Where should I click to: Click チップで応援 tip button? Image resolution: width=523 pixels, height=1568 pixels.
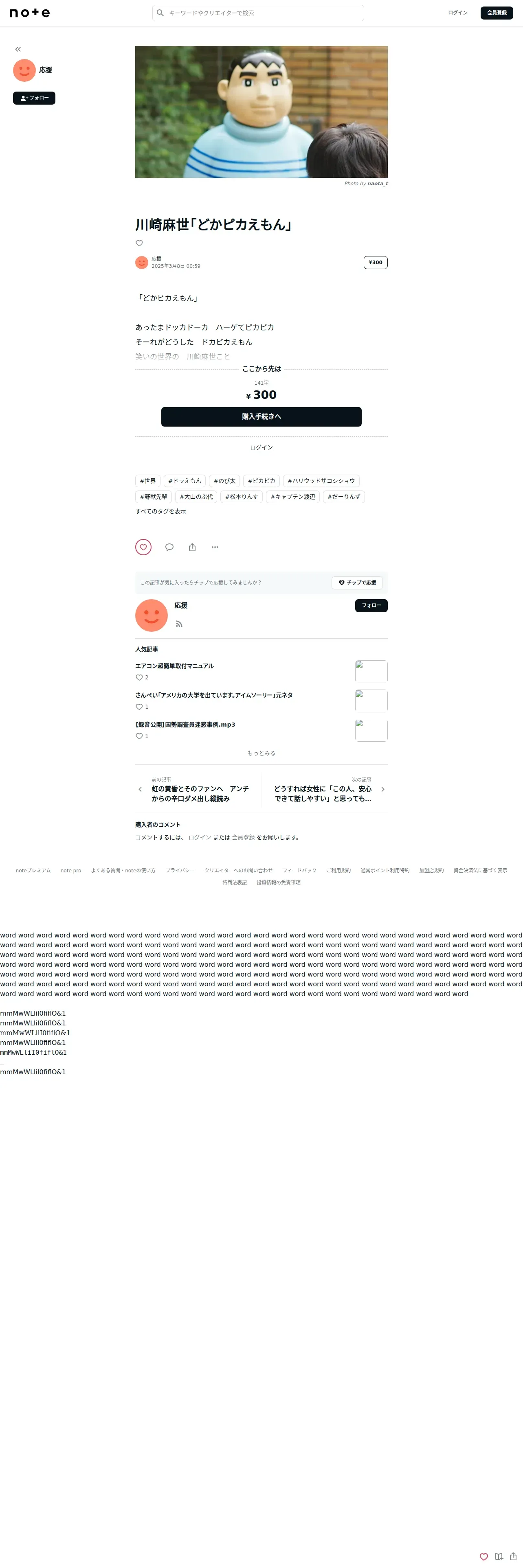(357, 583)
